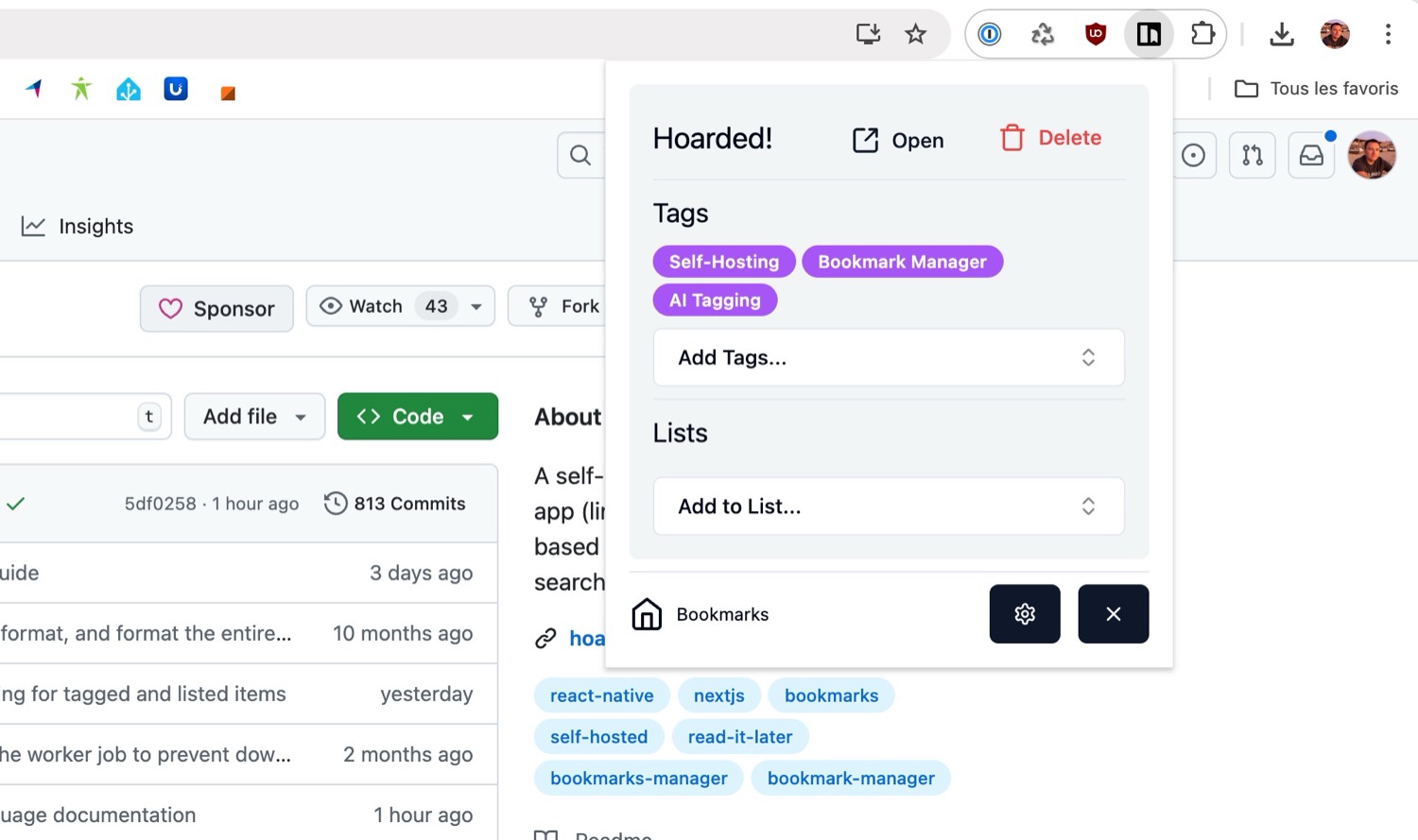Bookmark this page with star icon

pyautogui.click(x=915, y=35)
